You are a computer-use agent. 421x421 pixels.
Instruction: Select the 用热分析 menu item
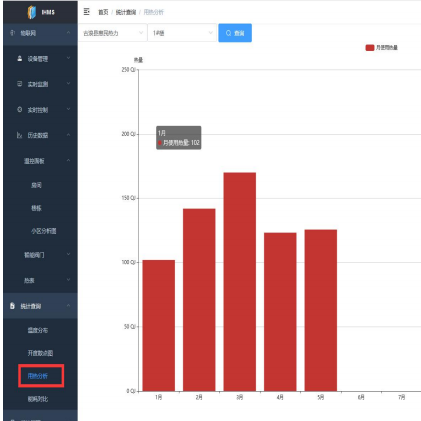click(x=38, y=376)
